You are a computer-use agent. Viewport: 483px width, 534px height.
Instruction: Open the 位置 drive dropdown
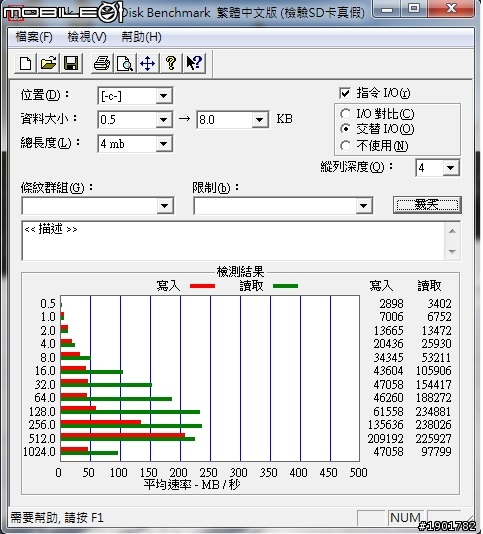tap(163, 96)
